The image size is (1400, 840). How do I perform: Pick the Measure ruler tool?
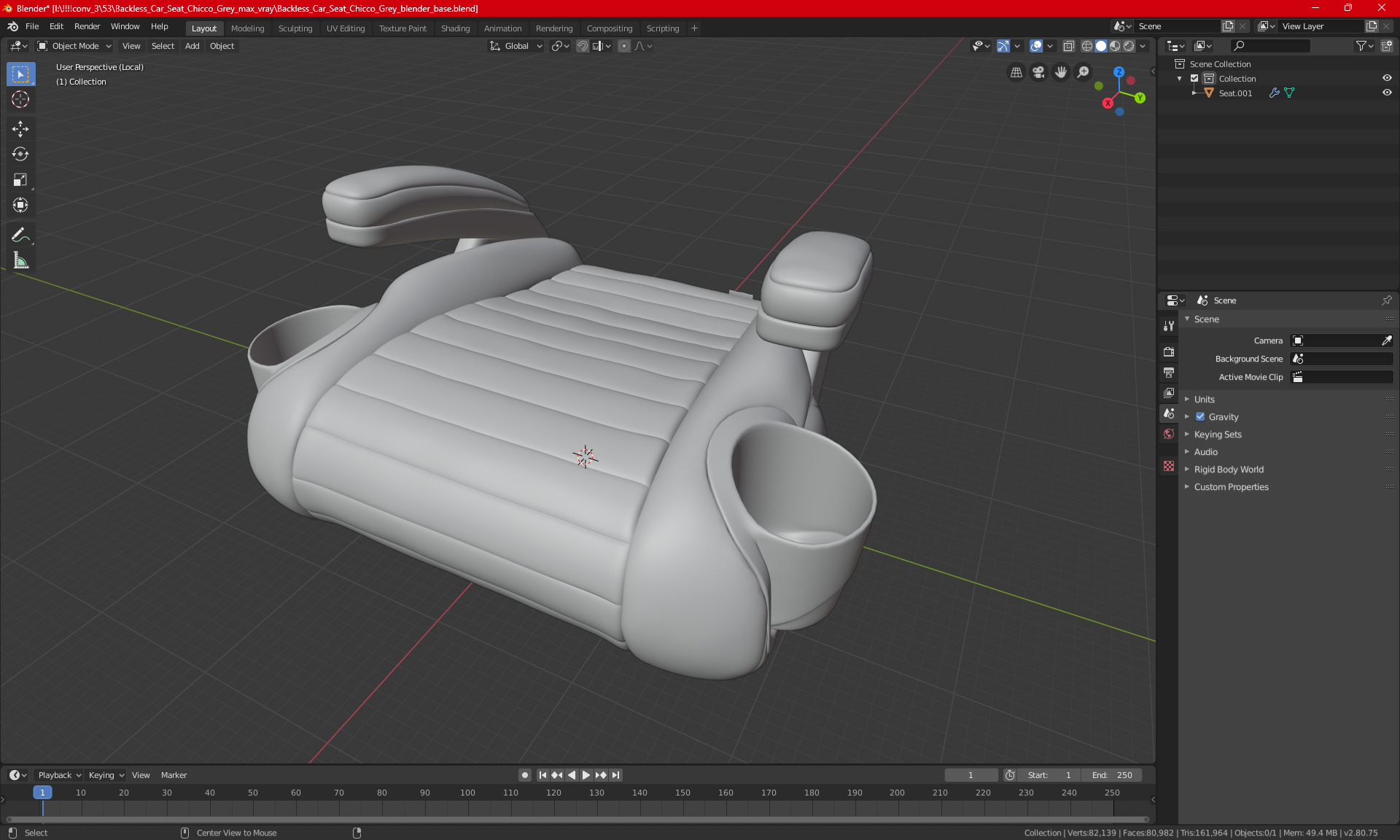[x=20, y=260]
